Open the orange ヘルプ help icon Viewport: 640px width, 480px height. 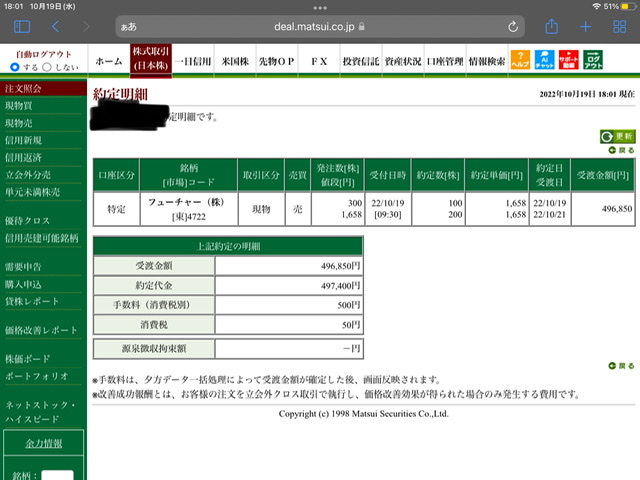(520, 60)
